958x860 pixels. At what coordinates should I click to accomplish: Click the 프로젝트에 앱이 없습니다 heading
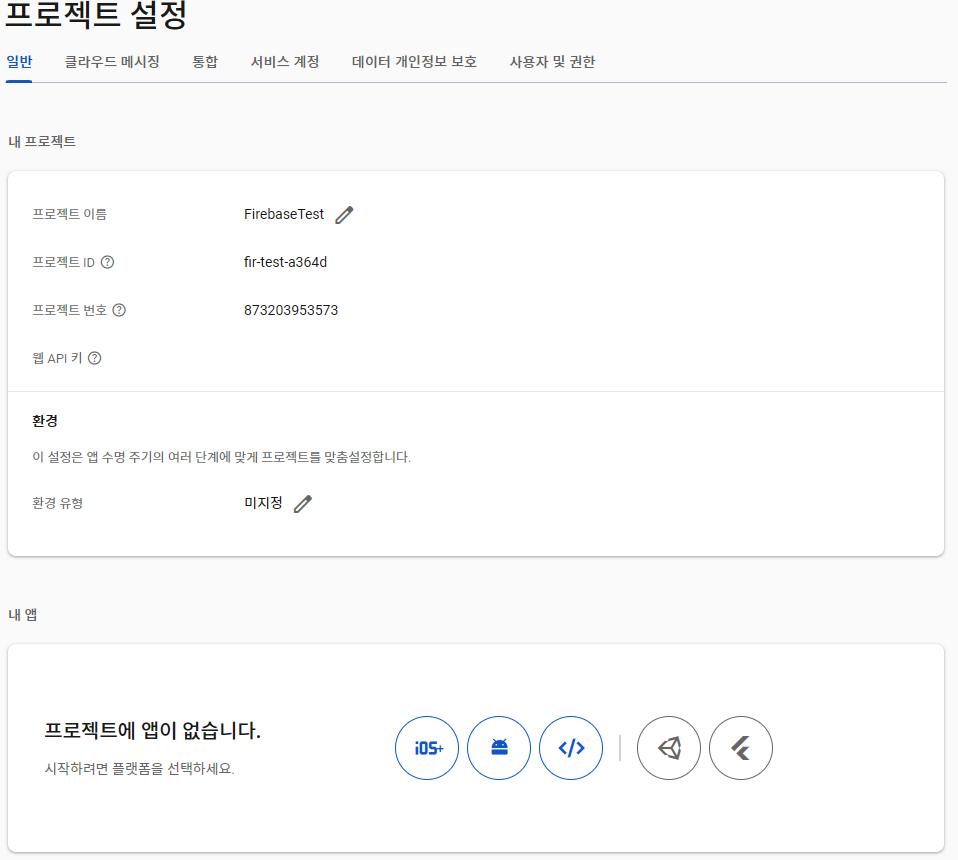153,730
